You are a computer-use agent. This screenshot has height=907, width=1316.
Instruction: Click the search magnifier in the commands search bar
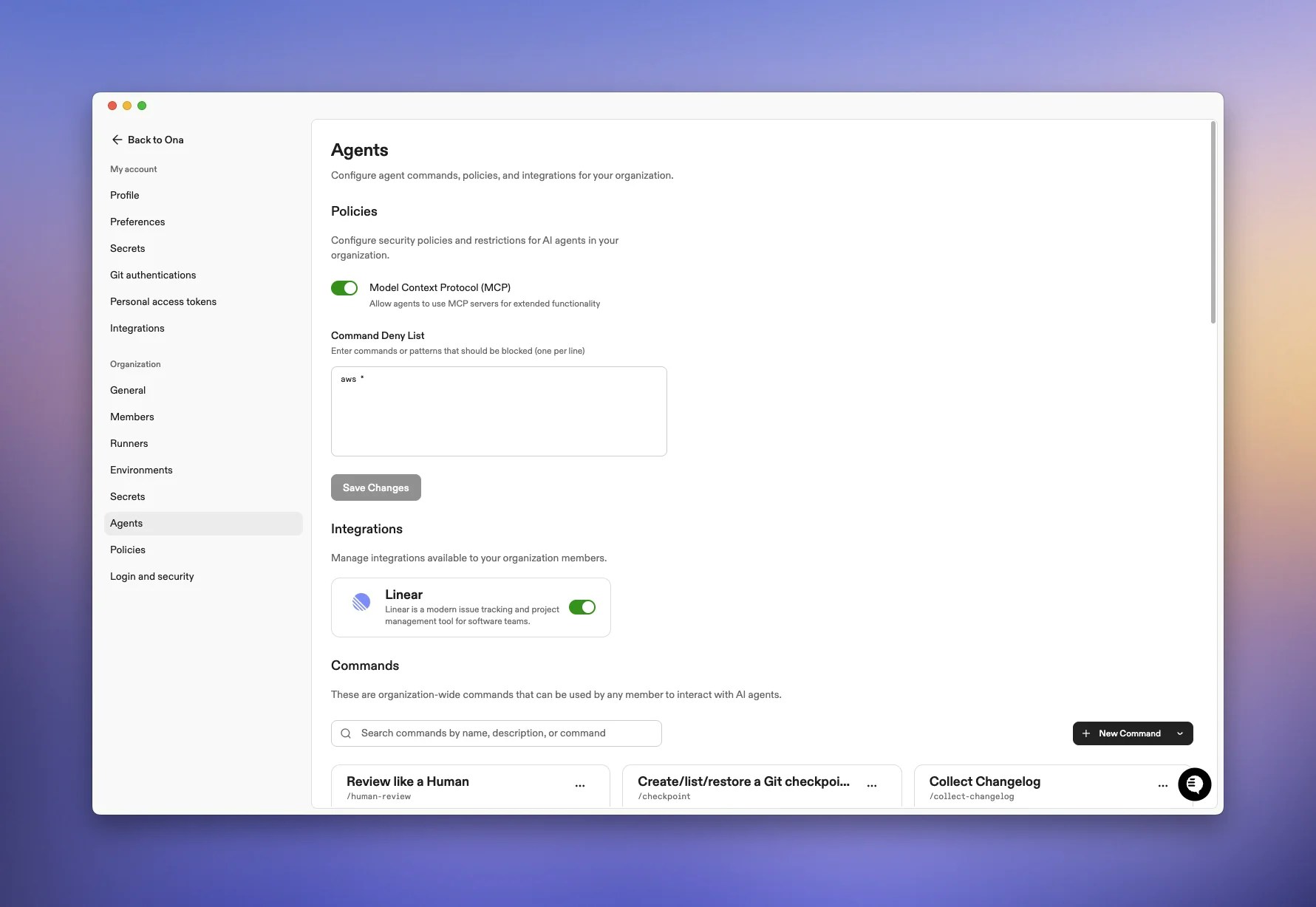click(x=346, y=733)
